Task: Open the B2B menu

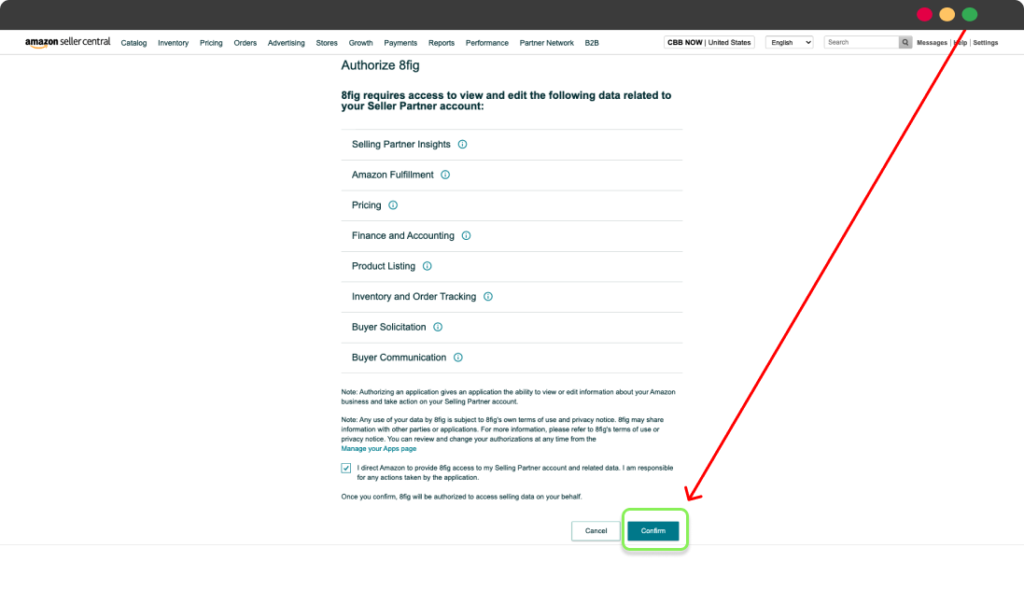Action: click(592, 43)
